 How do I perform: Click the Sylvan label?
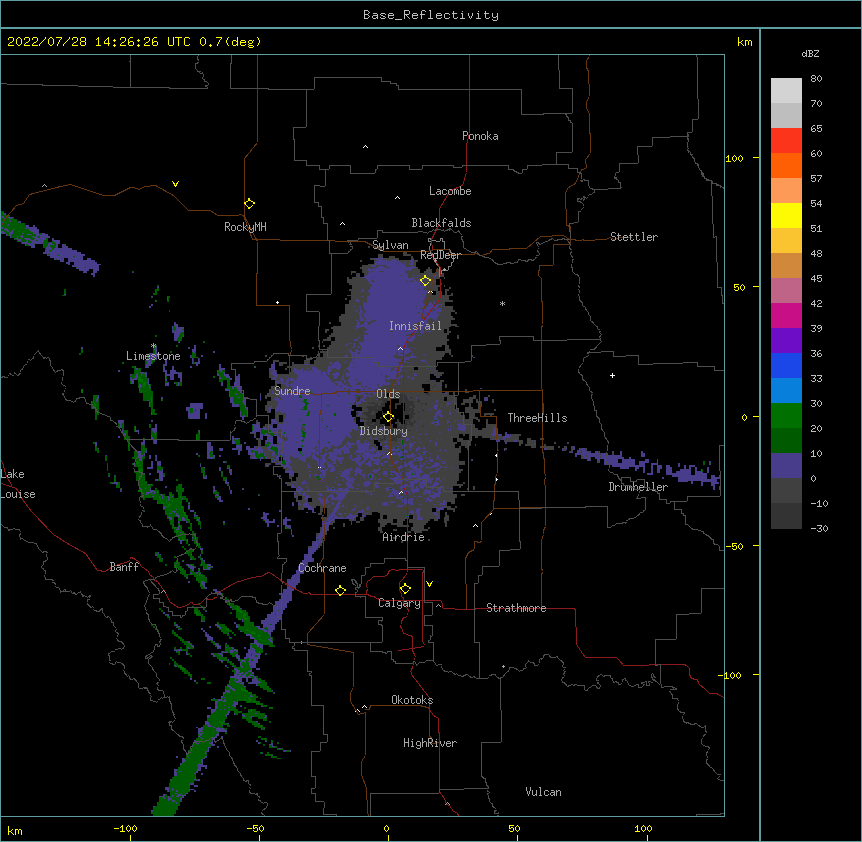tap(390, 245)
